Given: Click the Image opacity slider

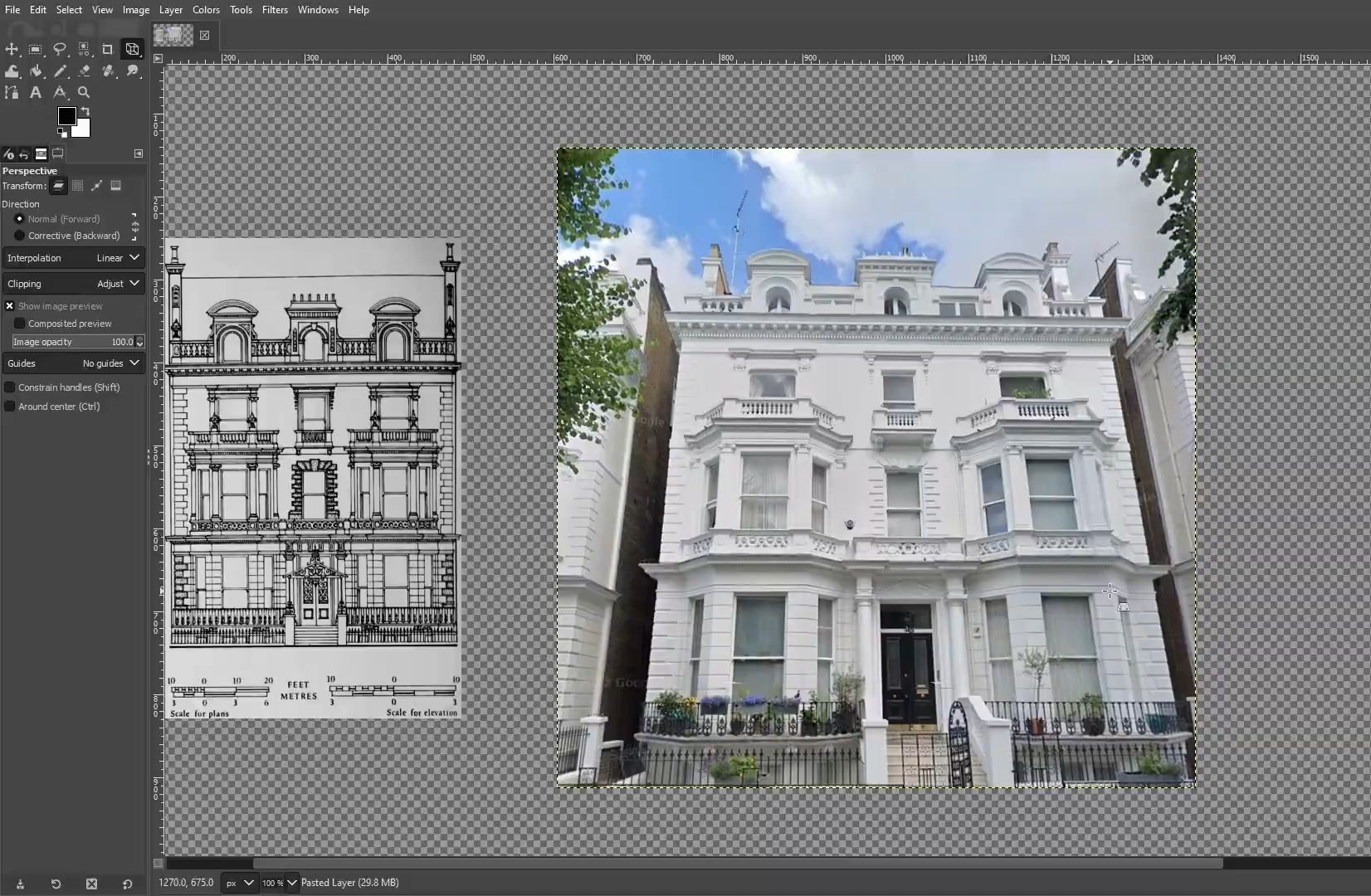Looking at the screenshot, I should pos(72,342).
